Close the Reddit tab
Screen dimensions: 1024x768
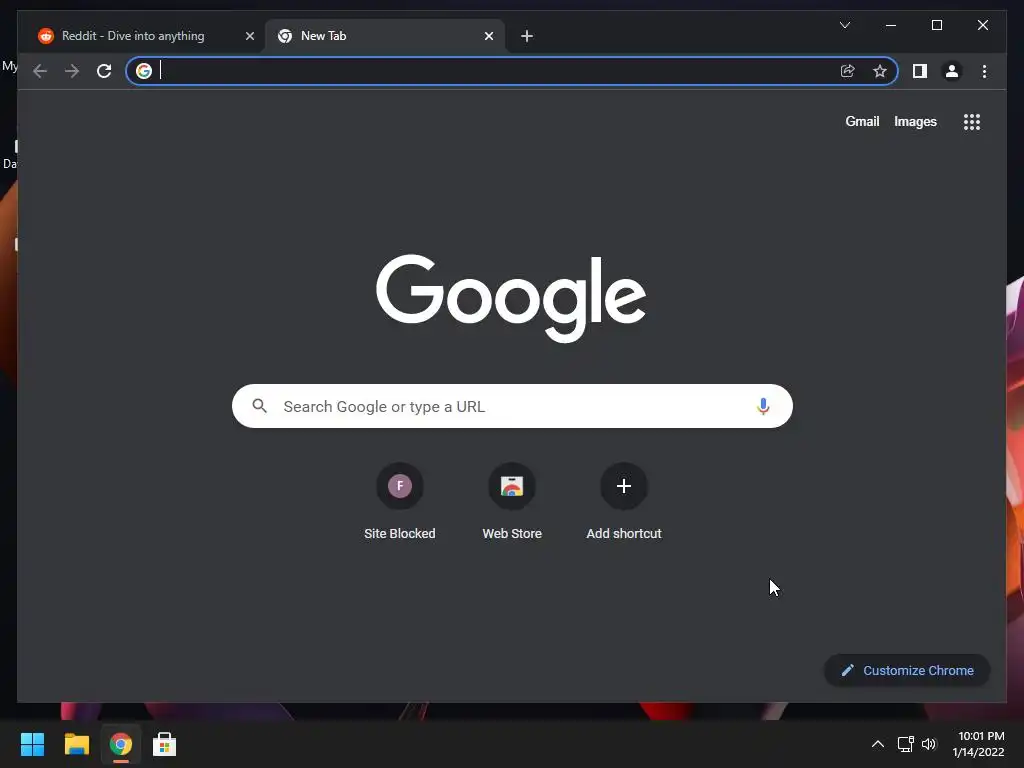[x=249, y=36]
